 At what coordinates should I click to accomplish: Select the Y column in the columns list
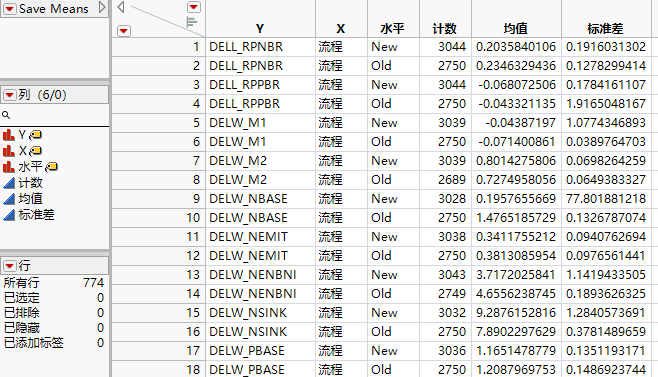[22, 135]
